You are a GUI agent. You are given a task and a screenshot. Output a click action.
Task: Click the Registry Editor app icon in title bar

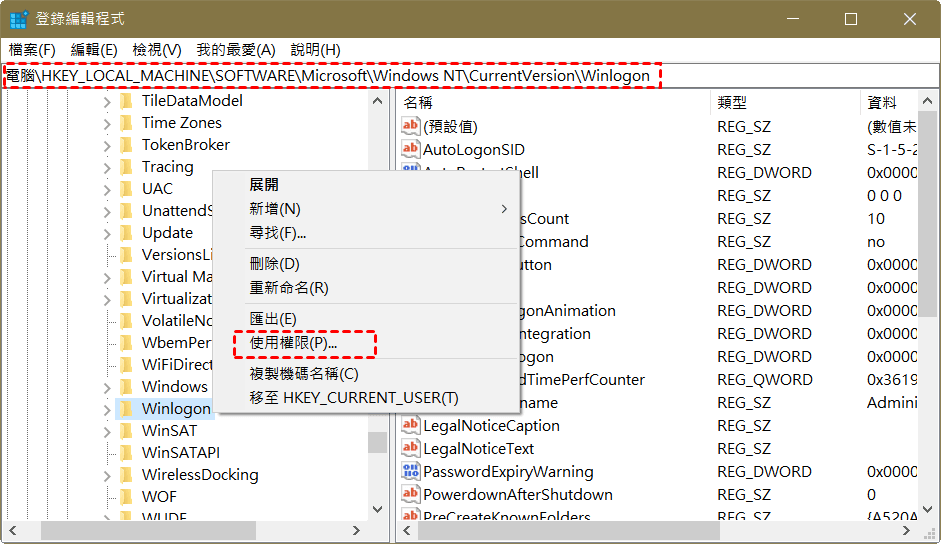(x=19, y=19)
